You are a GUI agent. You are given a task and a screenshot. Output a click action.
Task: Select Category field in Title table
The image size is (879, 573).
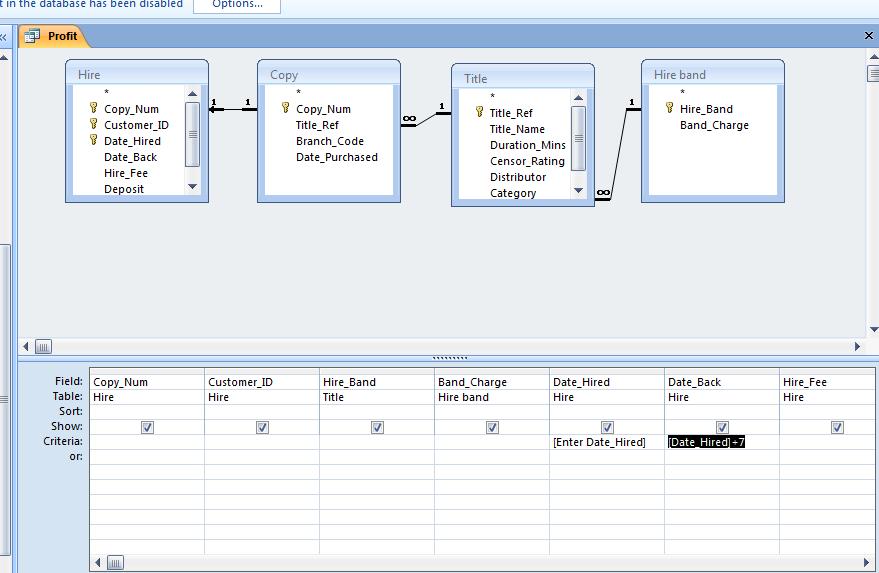[512, 193]
